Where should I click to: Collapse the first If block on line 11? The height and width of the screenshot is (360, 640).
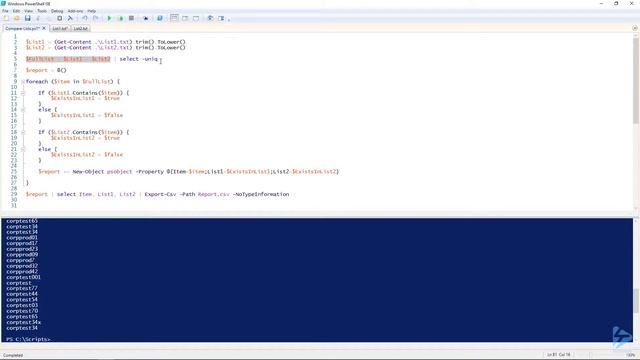[23, 93]
